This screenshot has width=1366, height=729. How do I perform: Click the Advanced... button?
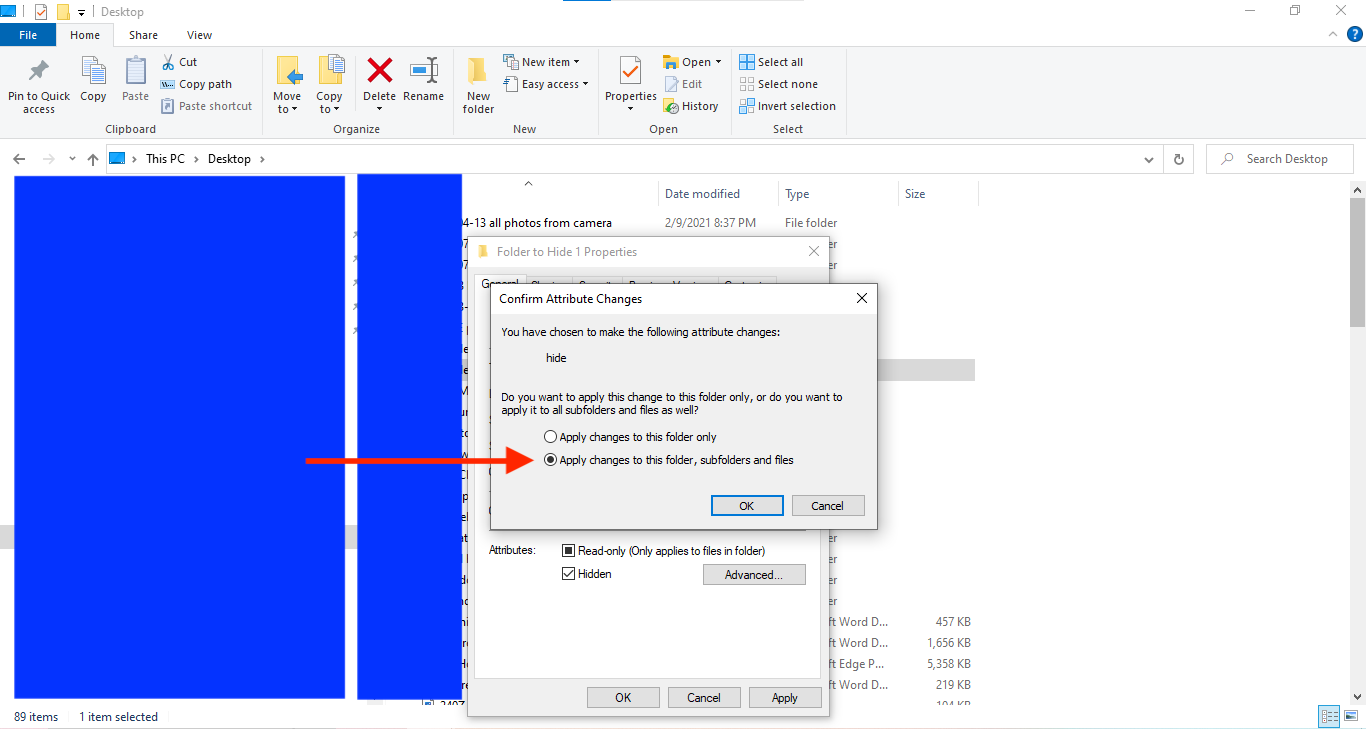(x=754, y=575)
